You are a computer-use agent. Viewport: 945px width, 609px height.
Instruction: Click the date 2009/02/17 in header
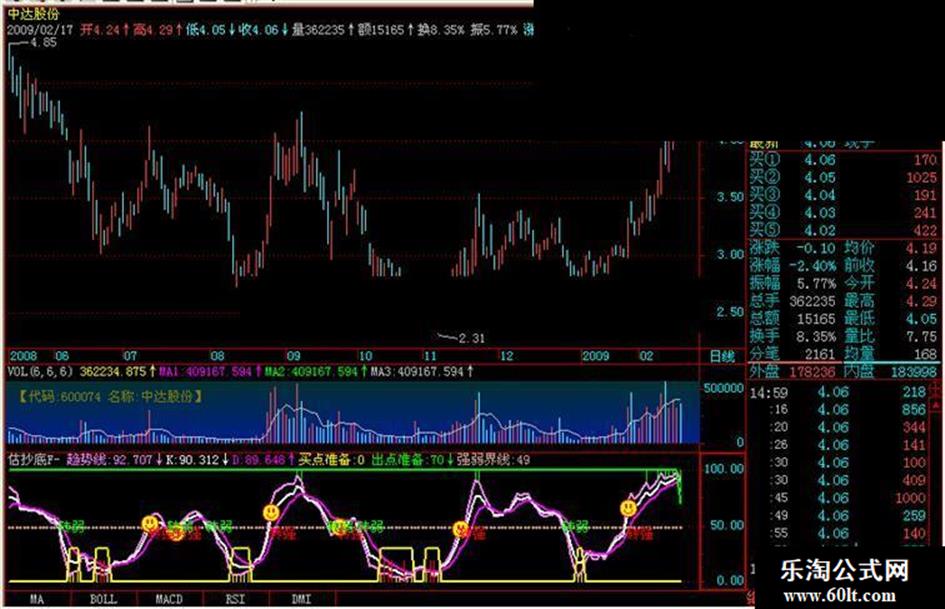[x=40, y=30]
